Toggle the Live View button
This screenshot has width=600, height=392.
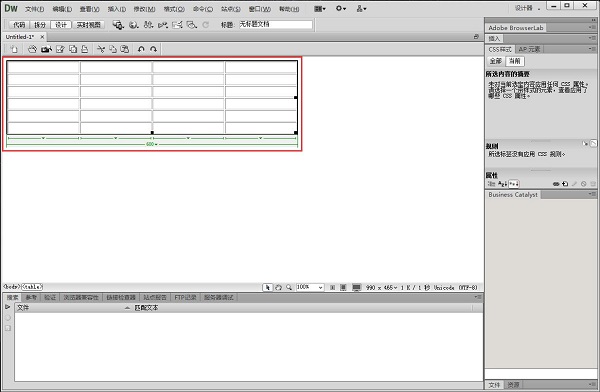click(88, 25)
